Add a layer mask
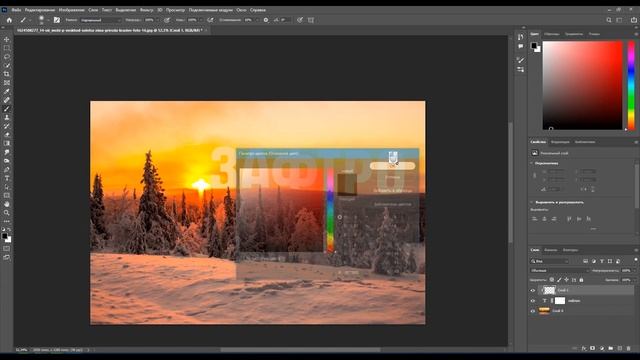The height and width of the screenshot is (360, 640). click(593, 348)
